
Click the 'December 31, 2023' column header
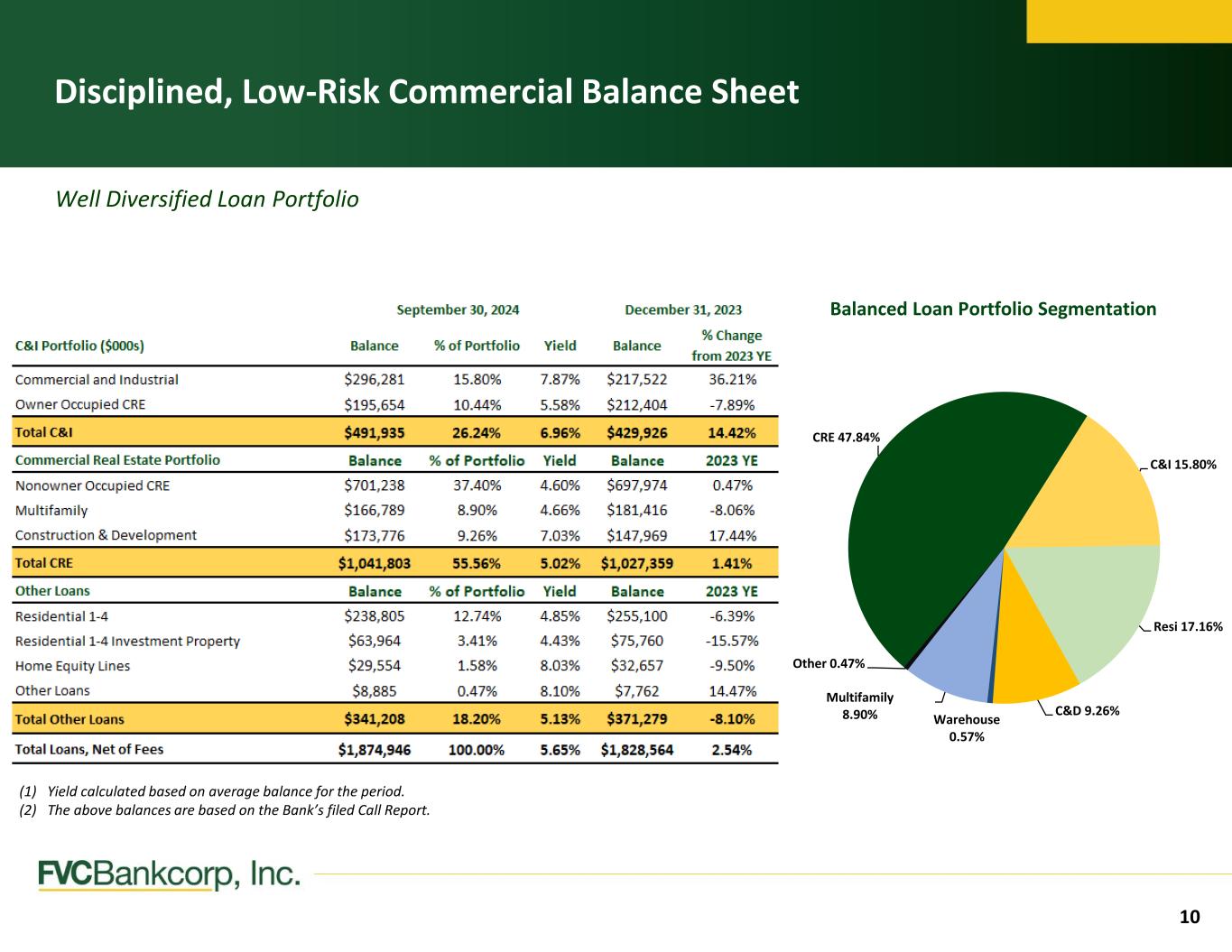pos(683,310)
